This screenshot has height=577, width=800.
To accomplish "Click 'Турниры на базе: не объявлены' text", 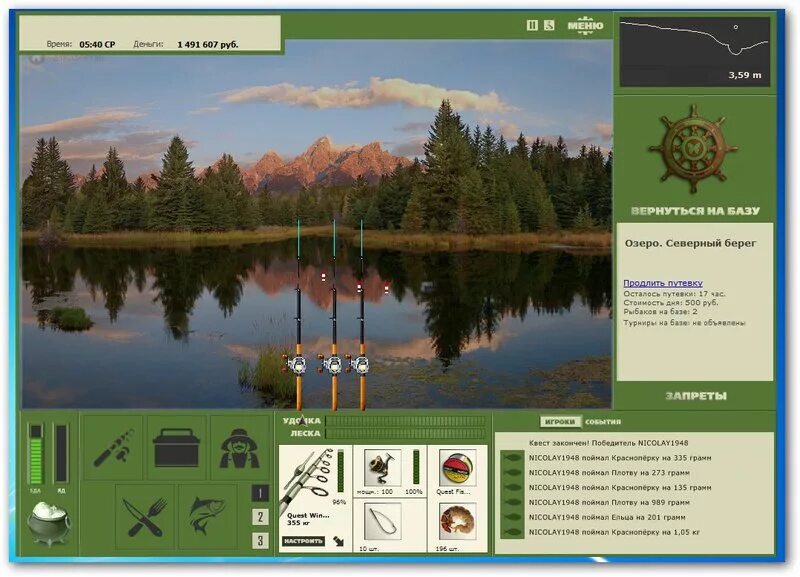I will (684, 323).
